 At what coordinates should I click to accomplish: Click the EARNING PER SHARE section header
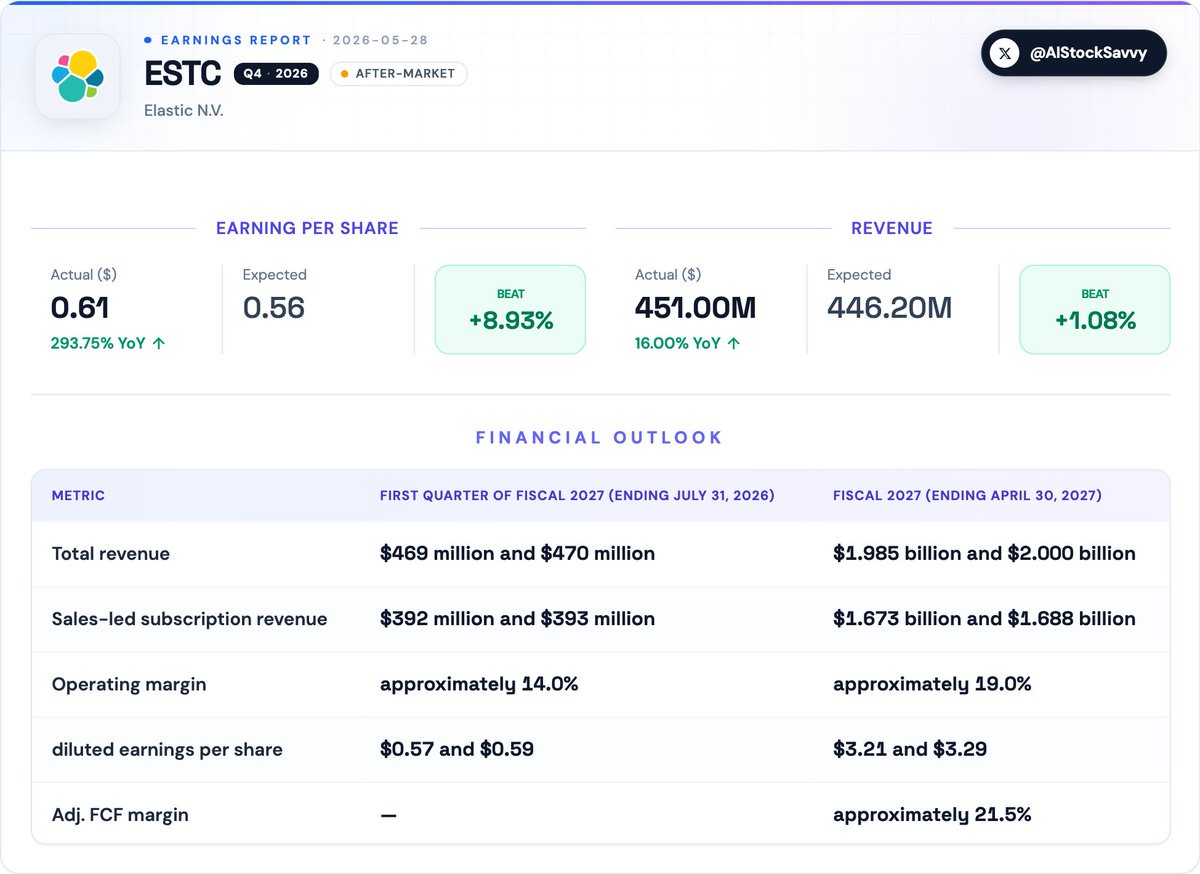pos(307,228)
